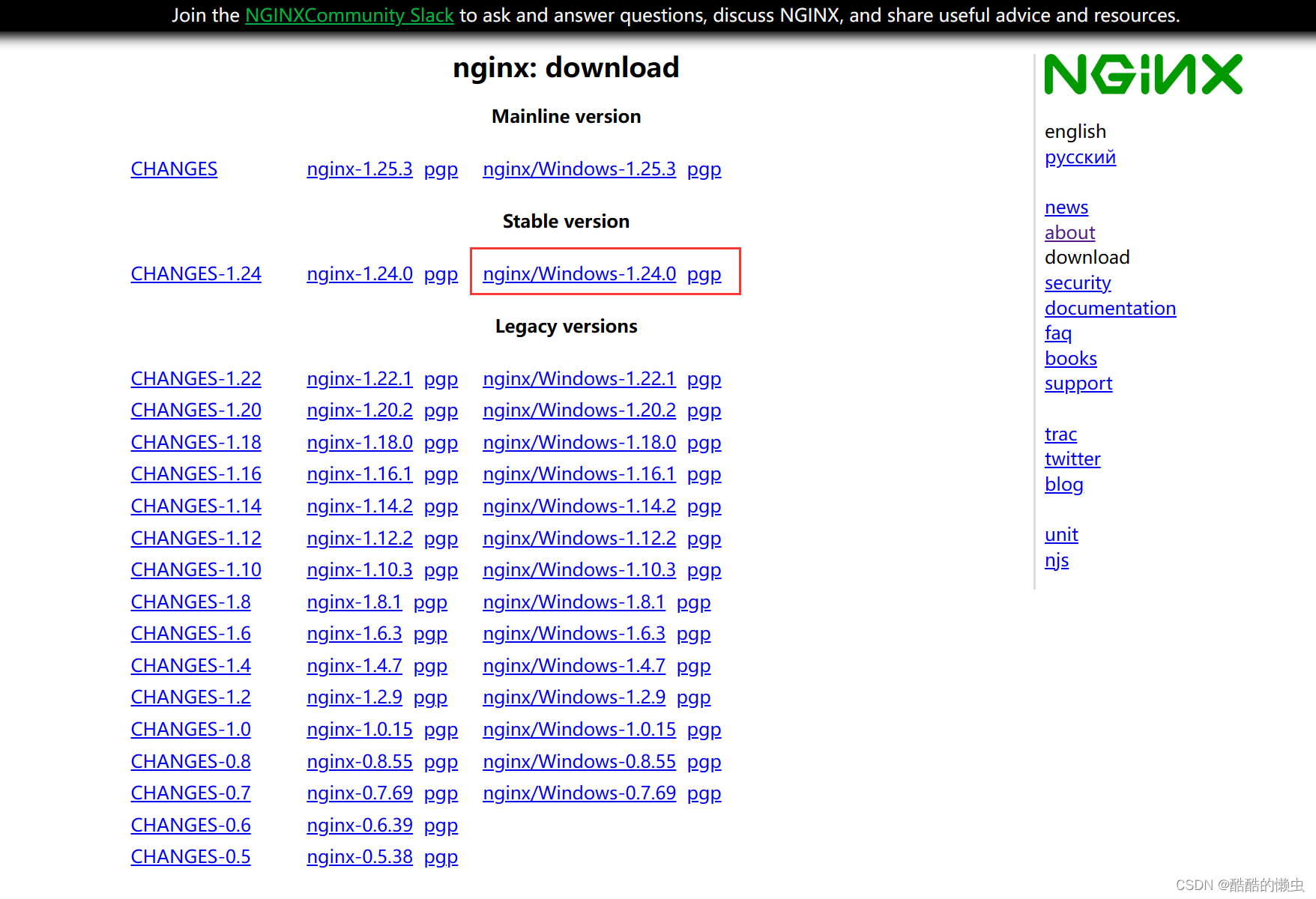
Task: Open the about page
Action: 1070,233
